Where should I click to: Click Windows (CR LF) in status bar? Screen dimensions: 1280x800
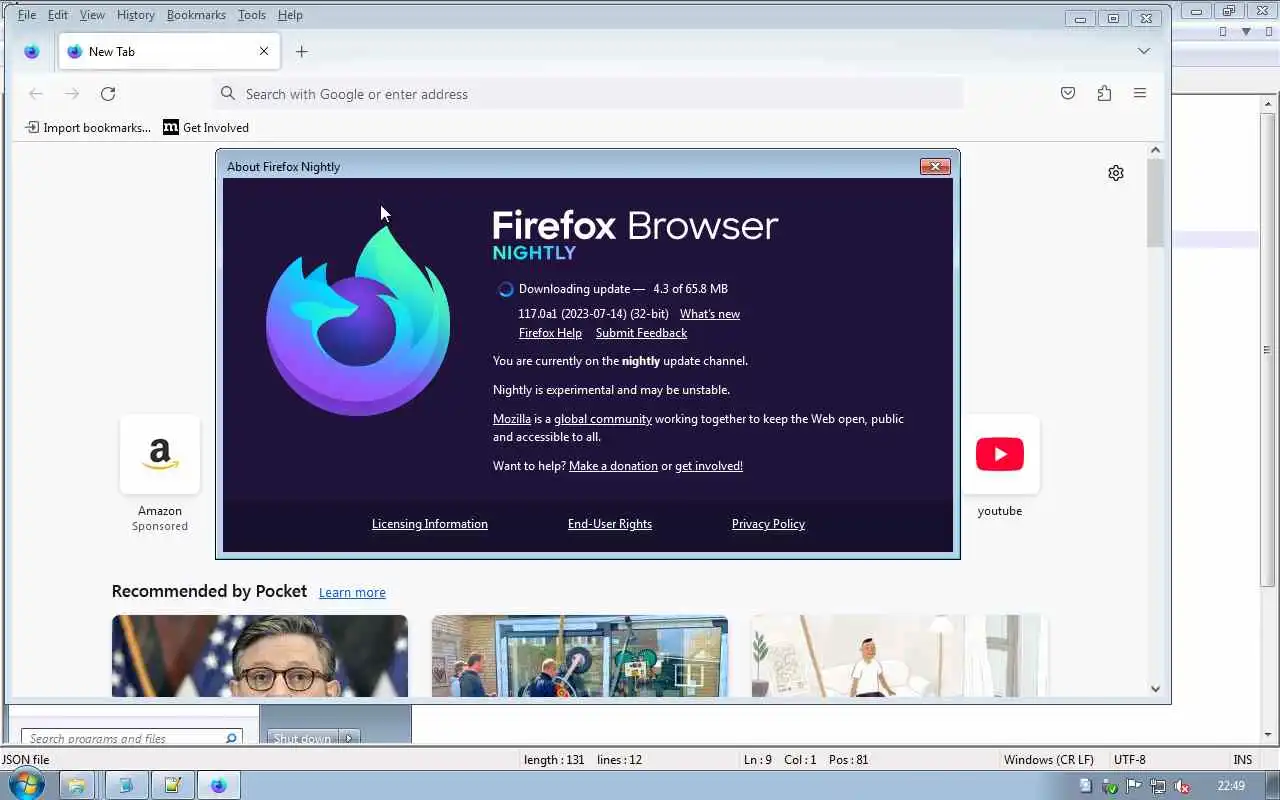pyautogui.click(x=1048, y=760)
